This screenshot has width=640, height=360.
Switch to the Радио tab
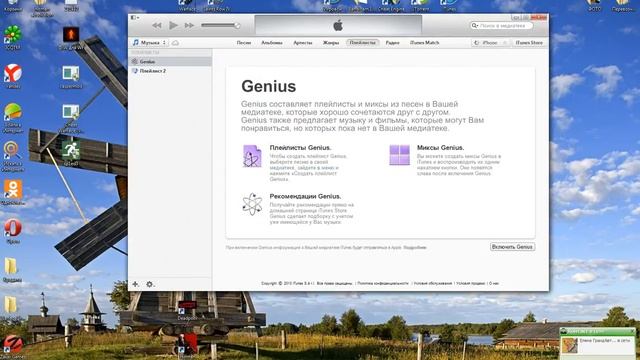tap(393, 42)
